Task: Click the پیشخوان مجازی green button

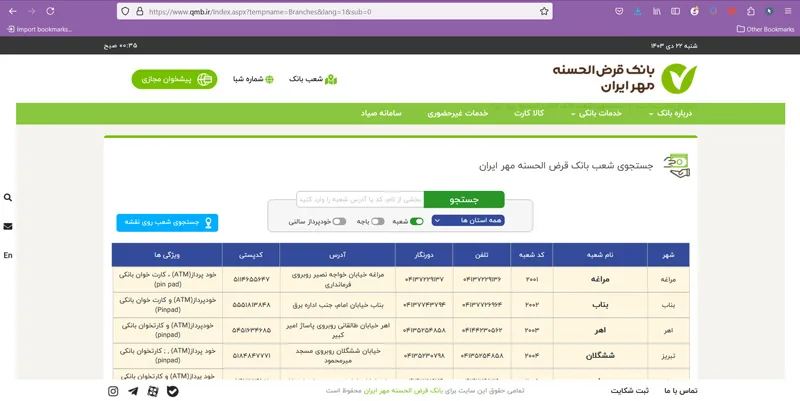Action: [174, 80]
